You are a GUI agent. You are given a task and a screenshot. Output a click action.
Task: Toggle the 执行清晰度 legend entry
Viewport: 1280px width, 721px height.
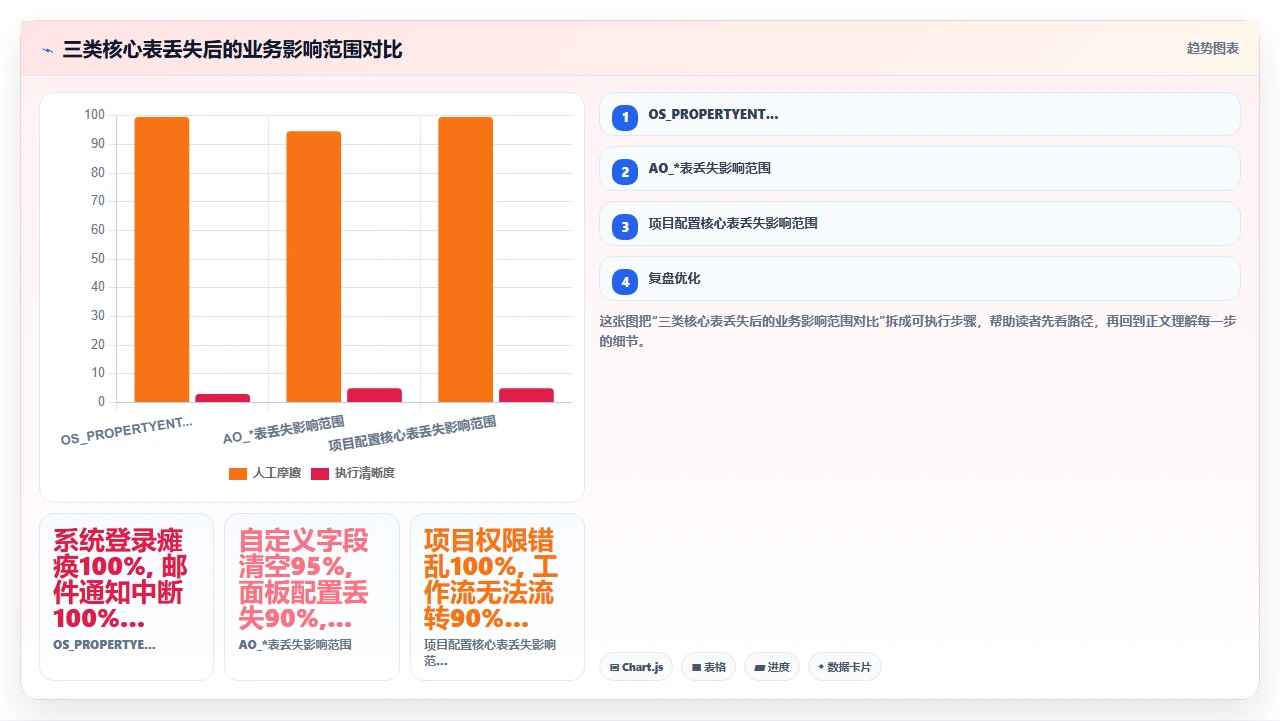point(352,473)
